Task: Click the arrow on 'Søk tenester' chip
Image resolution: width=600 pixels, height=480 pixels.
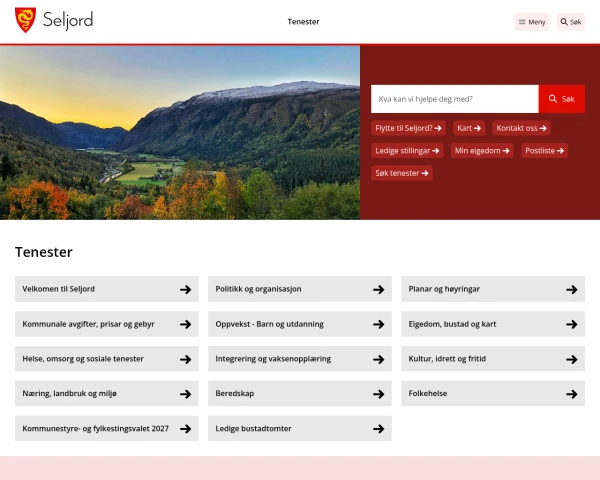Action: point(425,173)
